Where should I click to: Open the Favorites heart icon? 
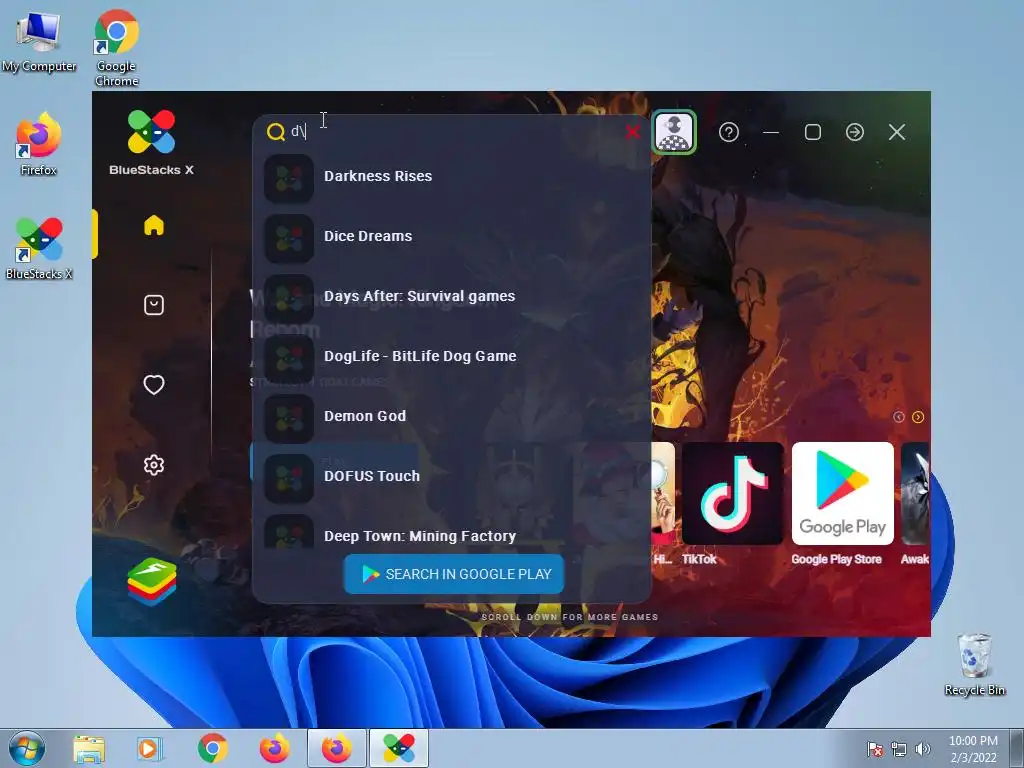(153, 385)
